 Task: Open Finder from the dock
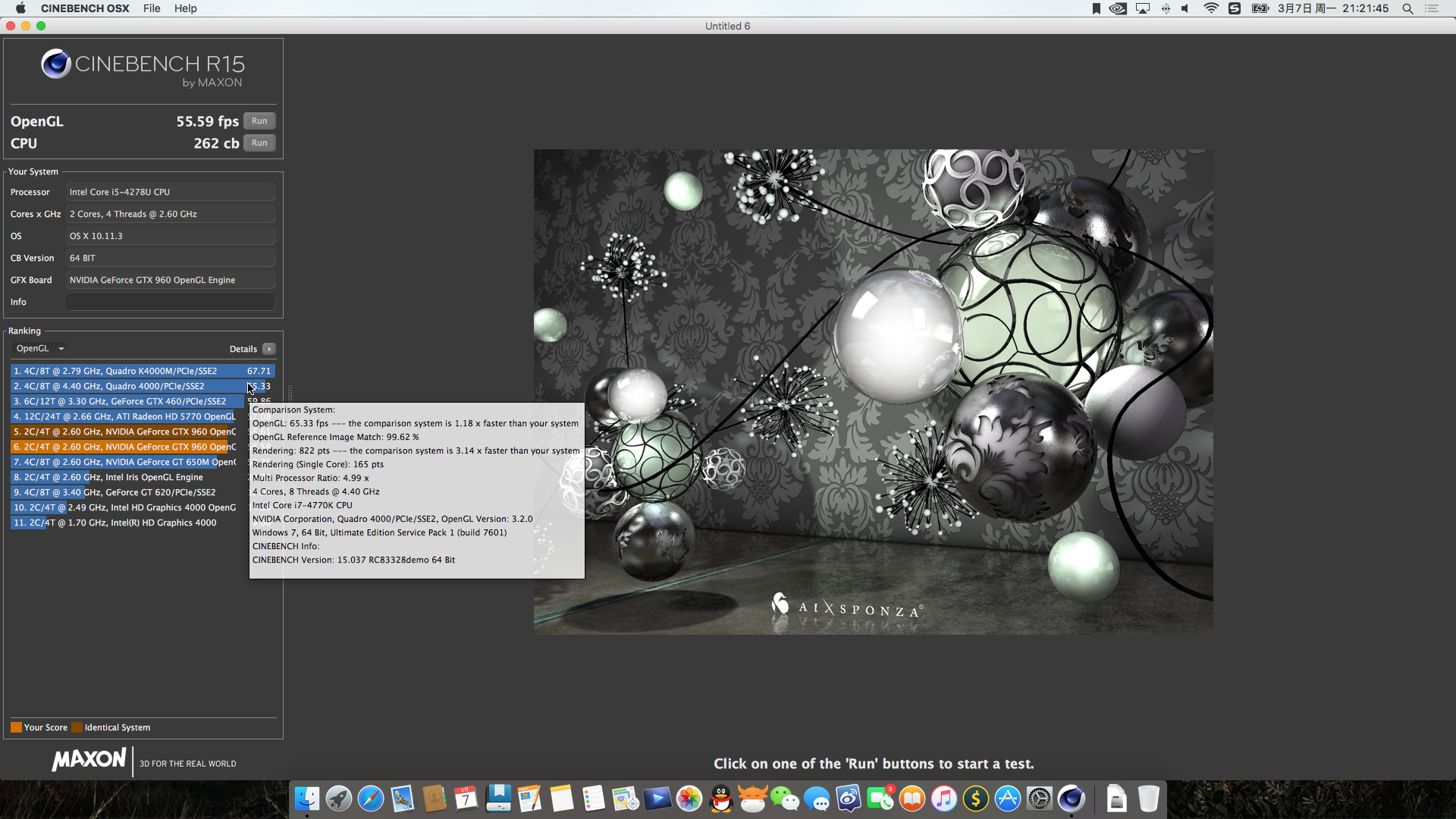tap(307, 799)
